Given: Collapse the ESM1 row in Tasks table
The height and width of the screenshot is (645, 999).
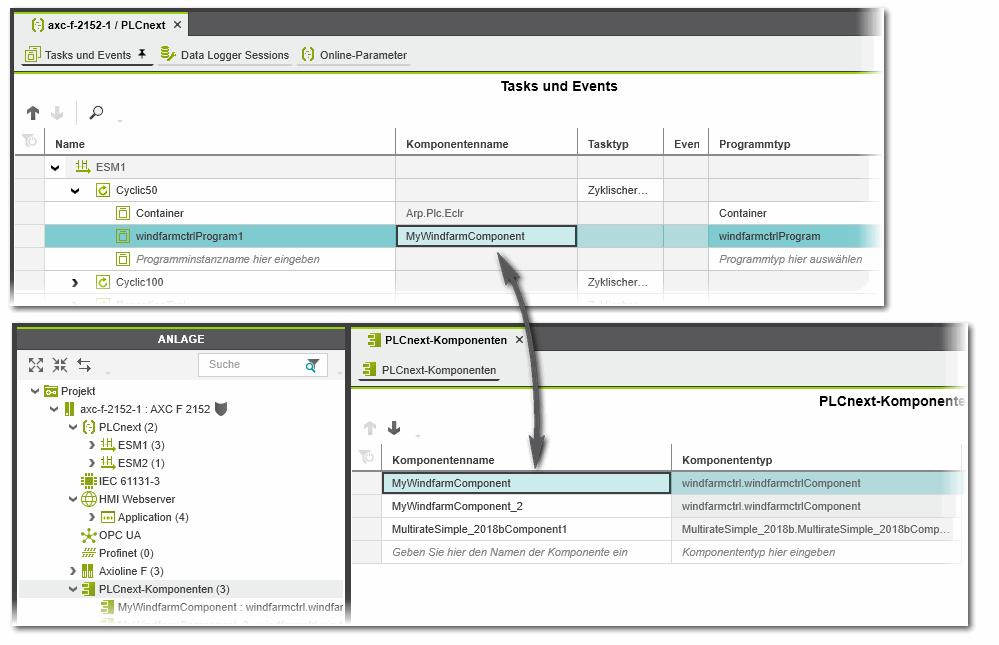Looking at the screenshot, I should pyautogui.click(x=55, y=167).
